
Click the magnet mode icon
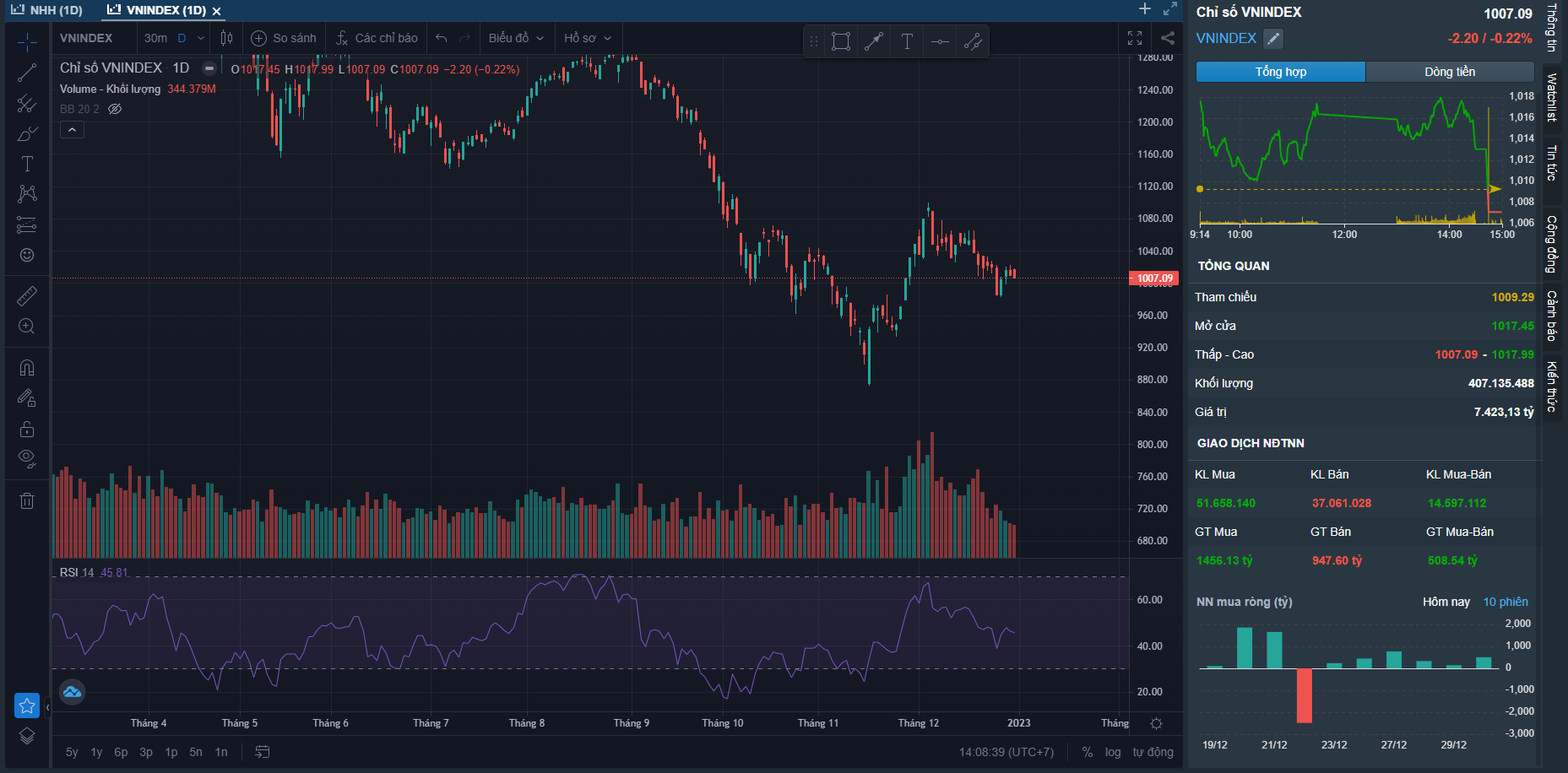click(x=27, y=368)
